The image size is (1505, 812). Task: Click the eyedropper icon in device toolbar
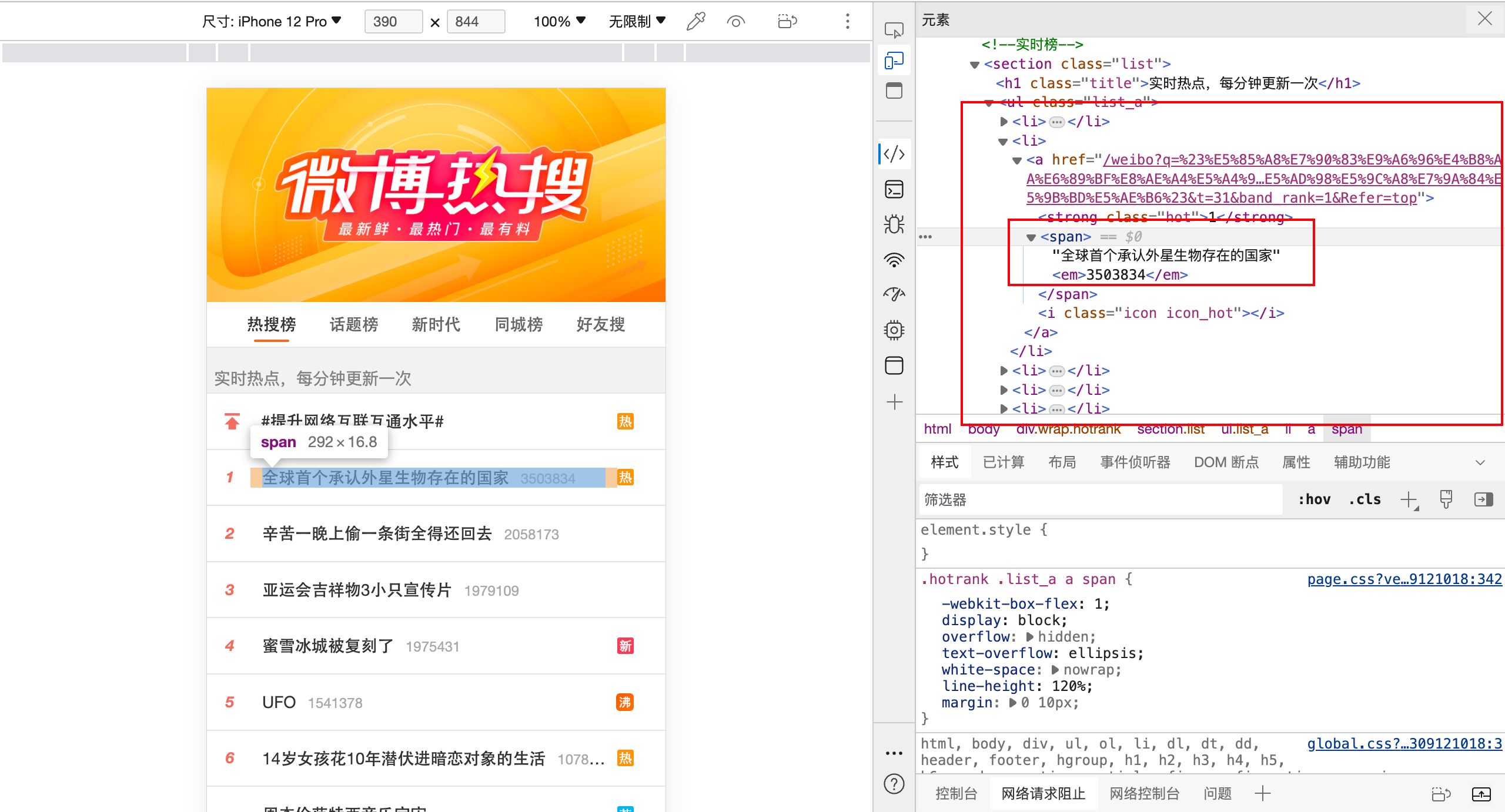[x=695, y=22]
